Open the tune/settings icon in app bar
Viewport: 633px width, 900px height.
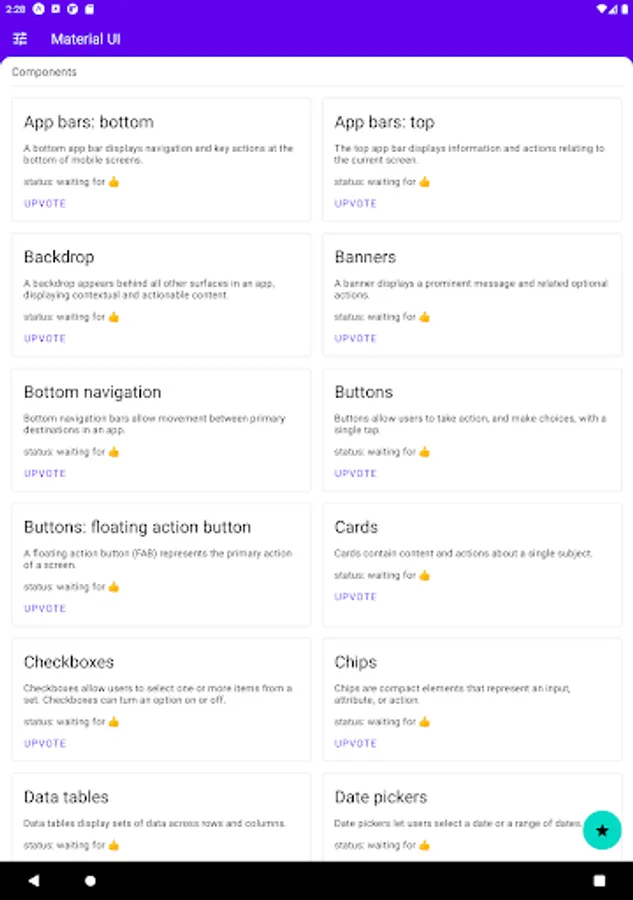pos(20,39)
